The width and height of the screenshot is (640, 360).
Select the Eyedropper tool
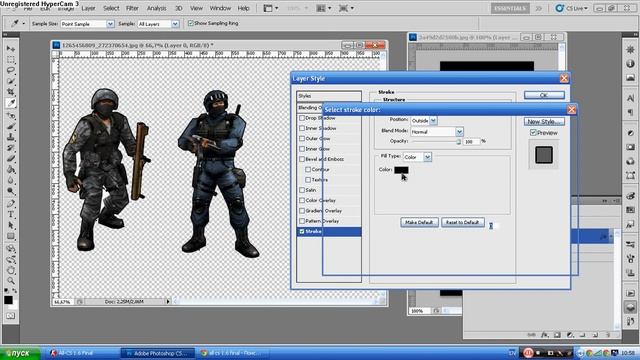pyautogui.click(x=11, y=103)
